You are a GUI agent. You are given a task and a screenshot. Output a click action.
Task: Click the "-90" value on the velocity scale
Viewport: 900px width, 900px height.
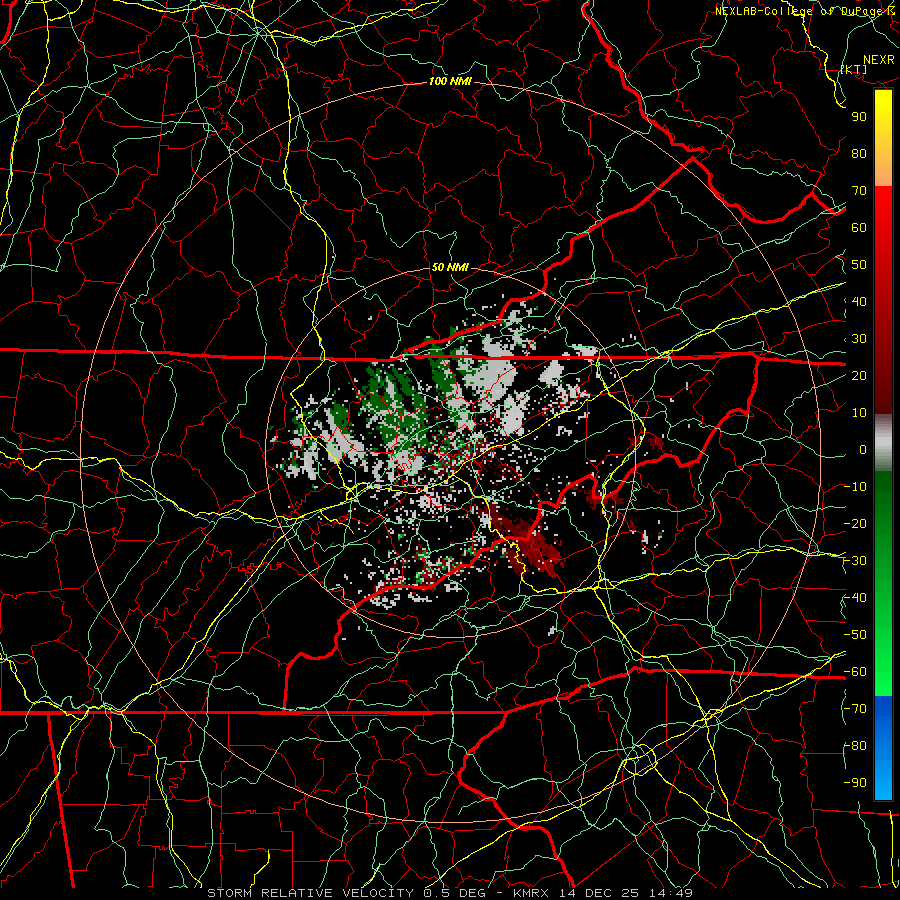point(855,783)
